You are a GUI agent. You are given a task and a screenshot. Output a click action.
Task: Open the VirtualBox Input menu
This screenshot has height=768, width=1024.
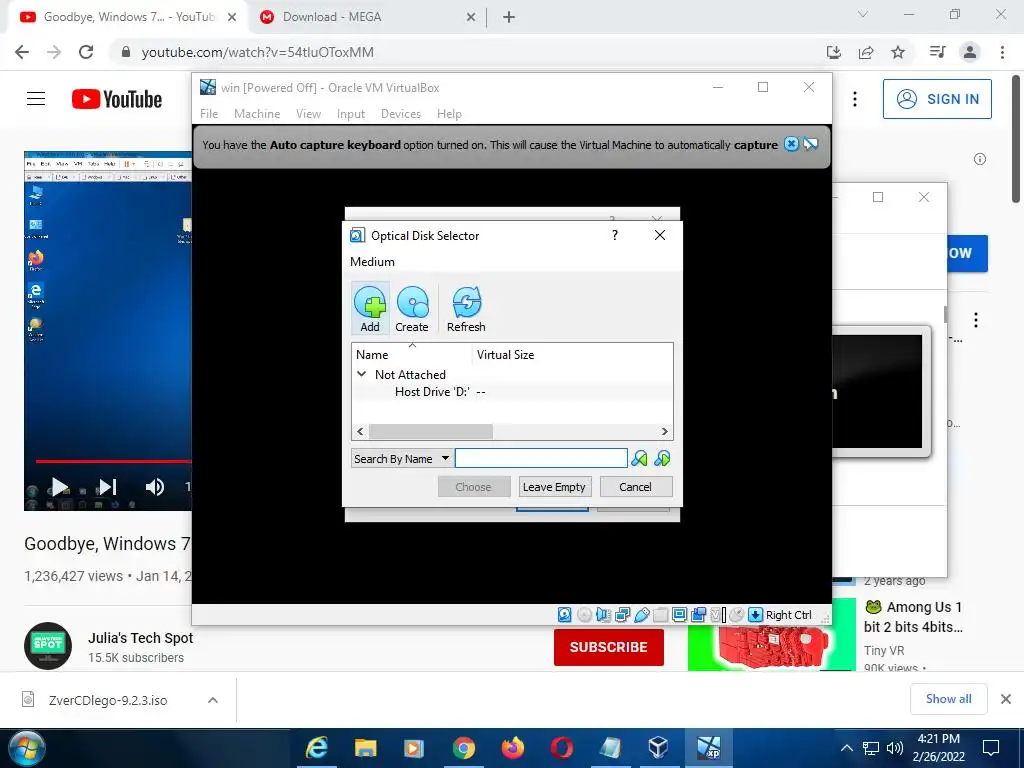pos(351,114)
